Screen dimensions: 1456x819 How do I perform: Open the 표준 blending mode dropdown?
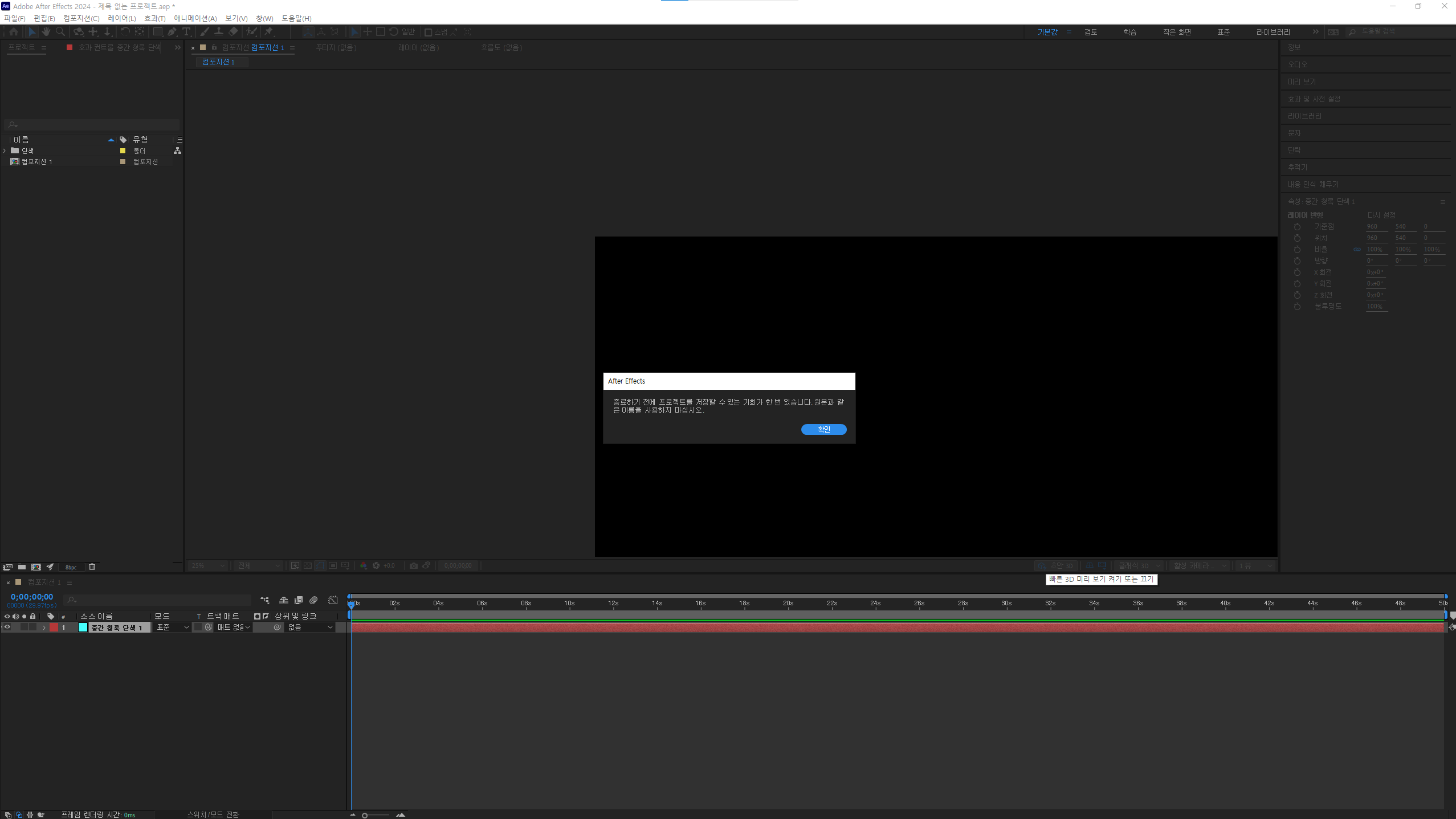172,627
